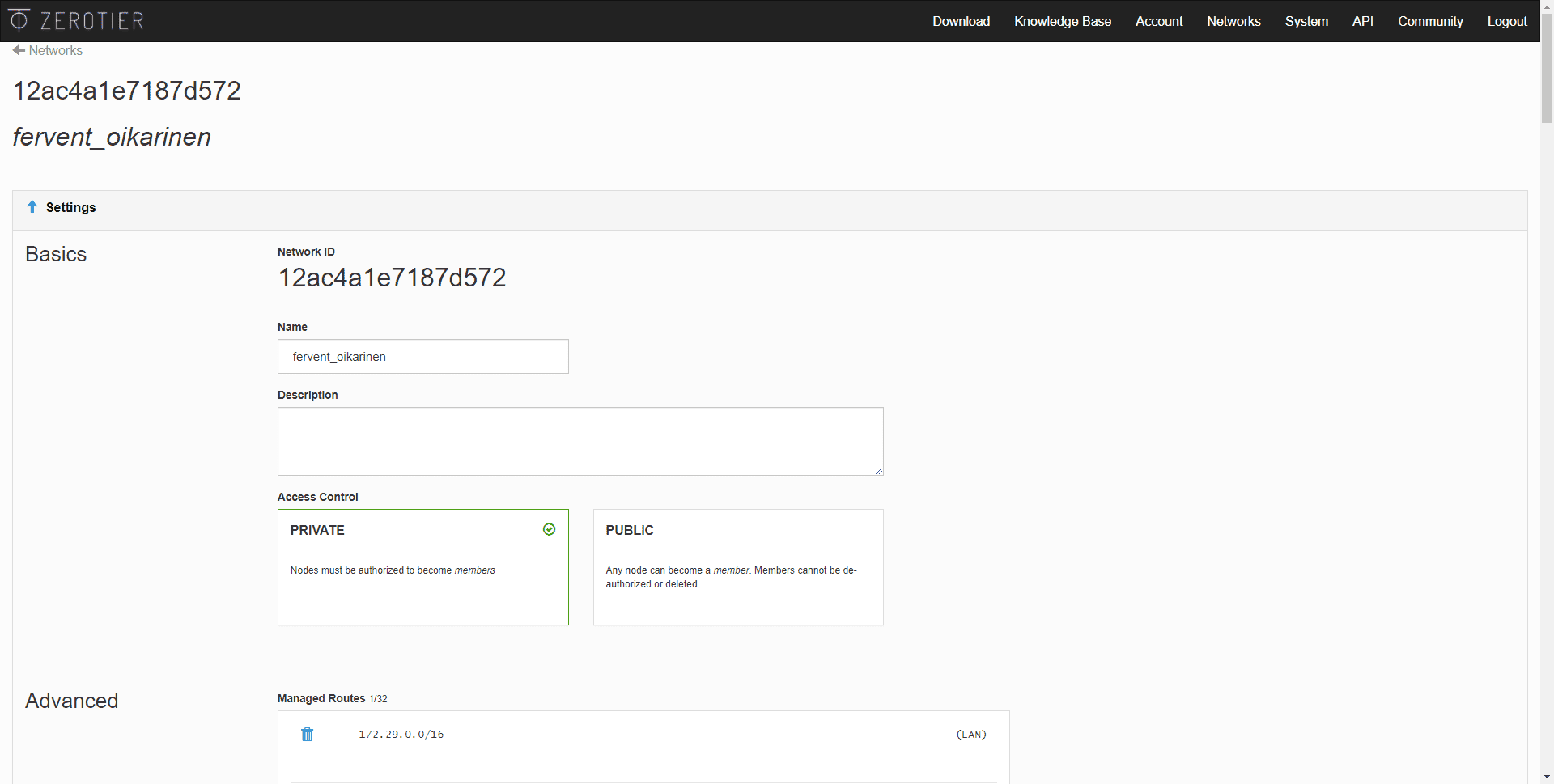Click the 12ac4a1e7187d572 page heading
The width and height of the screenshot is (1554, 784).
[127, 91]
